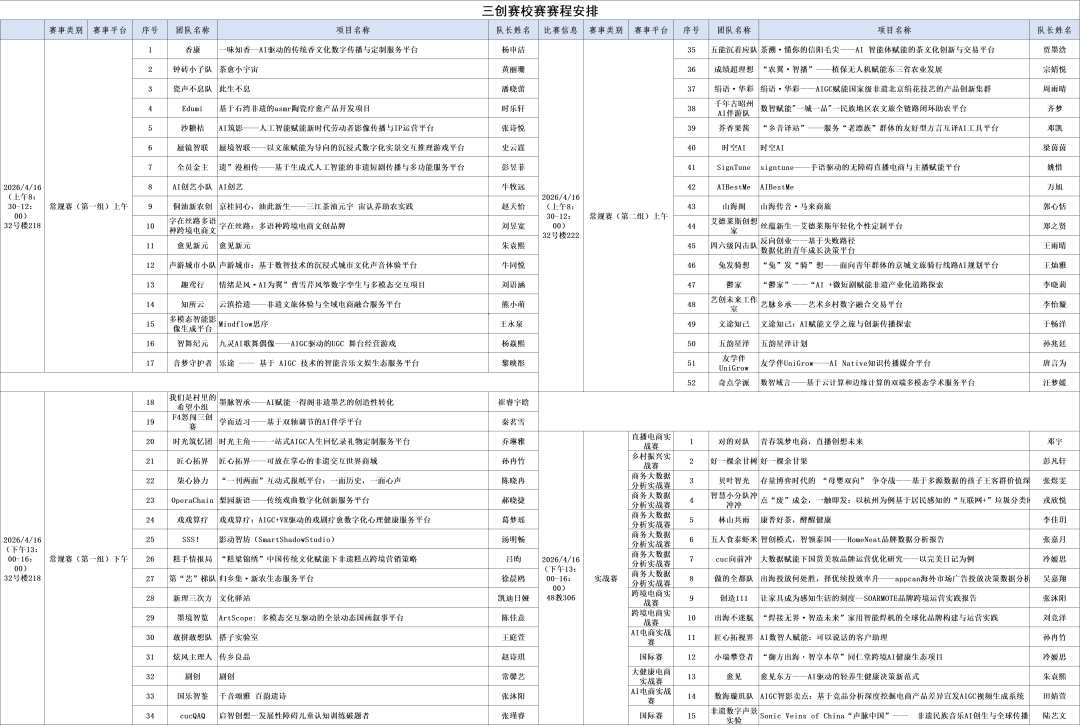This screenshot has width=1080, height=725.
Task: Click the 乡村振兴实战赛 platform cell
Action: click(650, 460)
